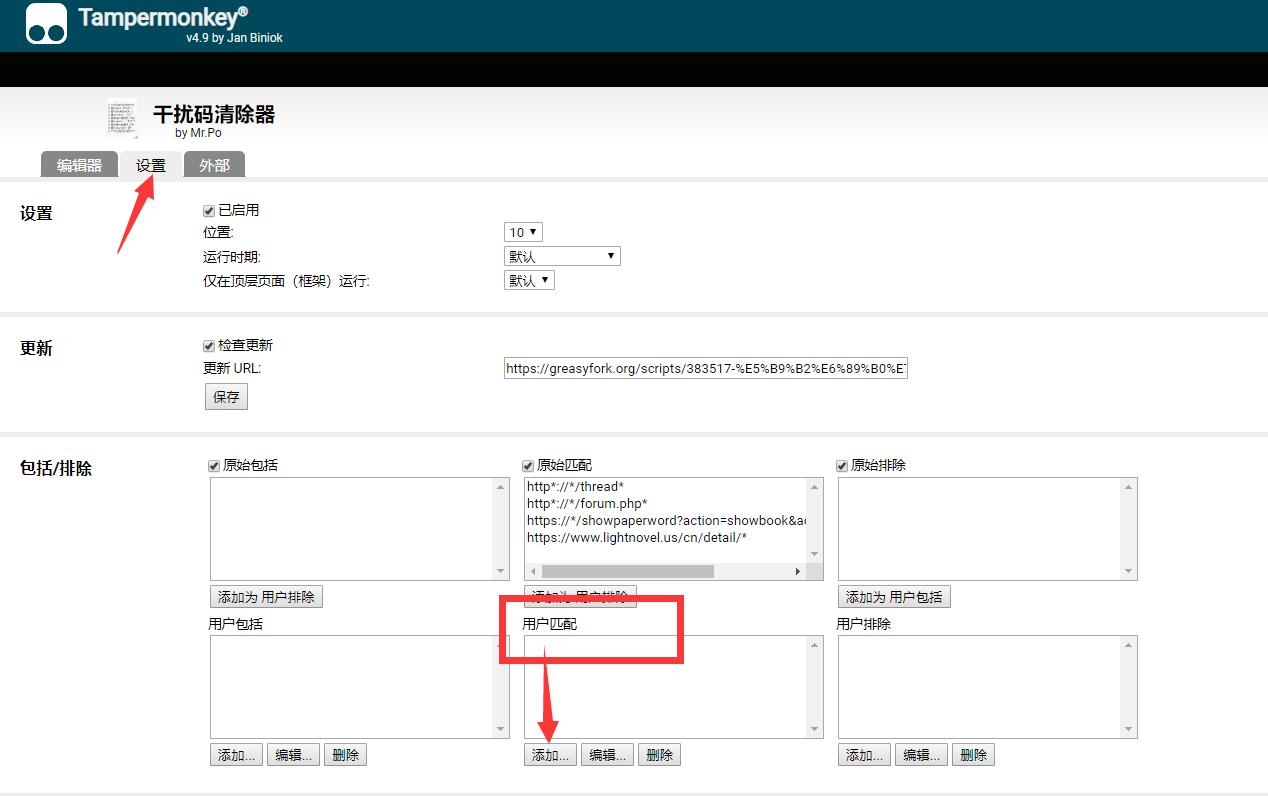Click 编辑... under 用户包括

tap(293, 755)
